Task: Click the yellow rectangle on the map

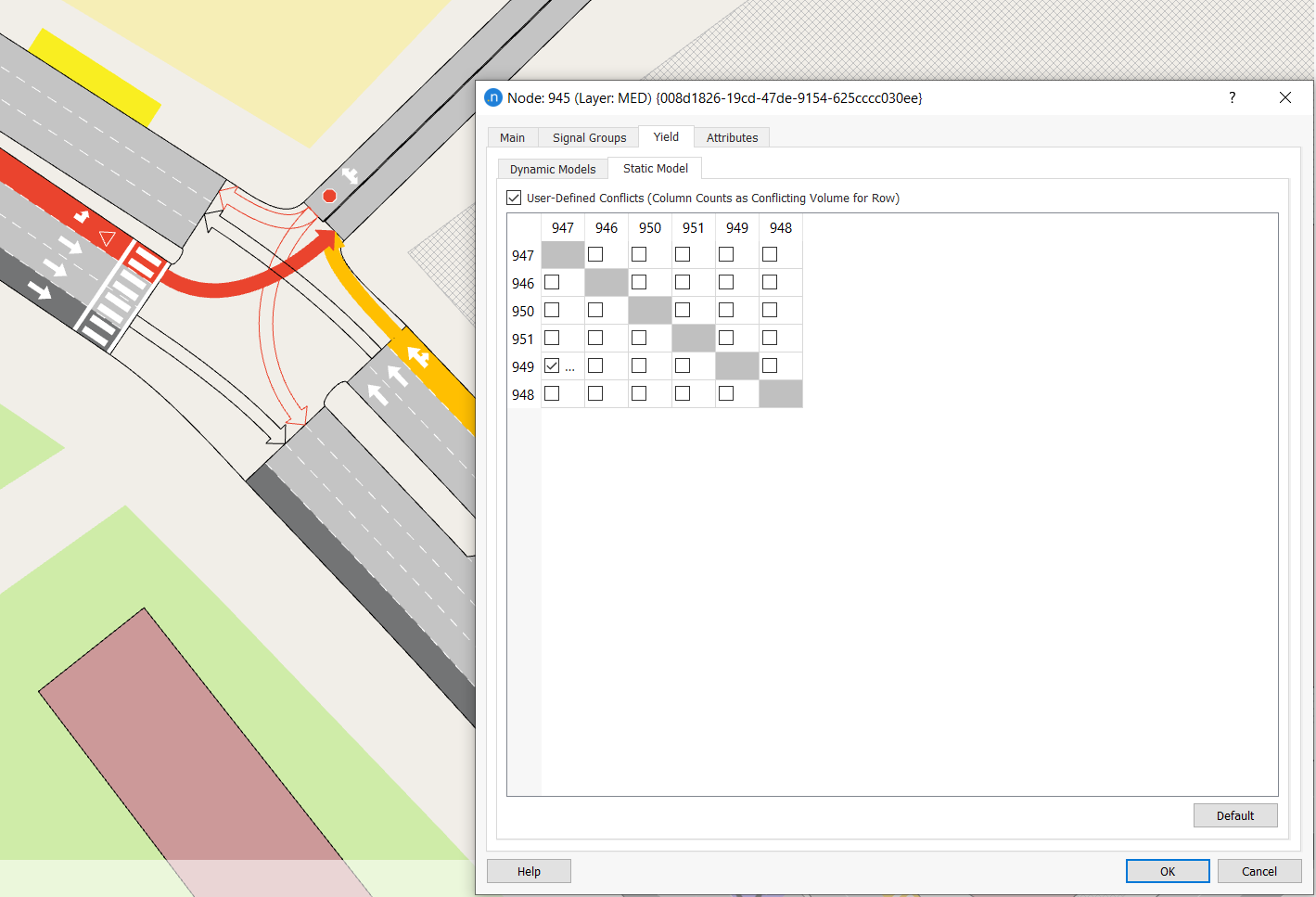Action: (93, 76)
